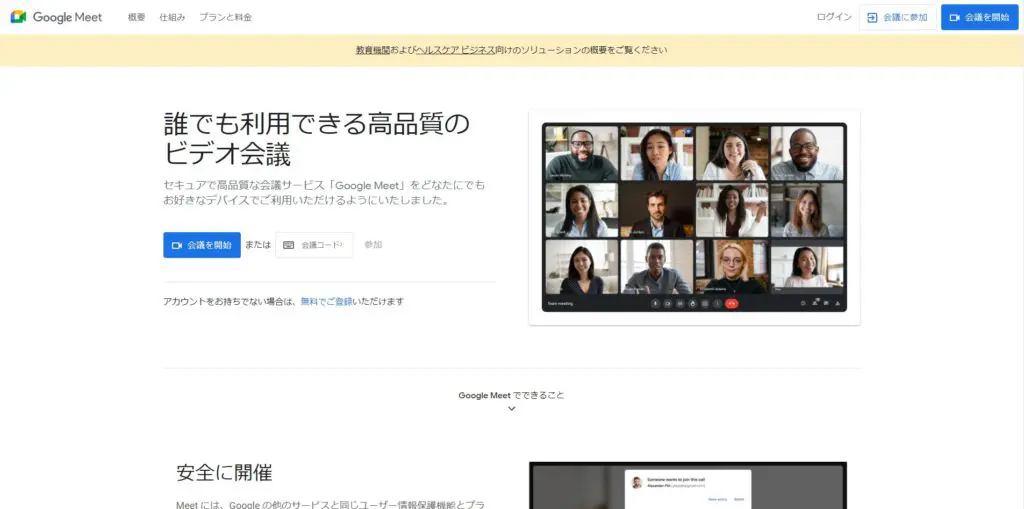Viewport: 1024px width, 509px height.
Task: Click the Google Meet logo icon
Action: click(x=18, y=17)
